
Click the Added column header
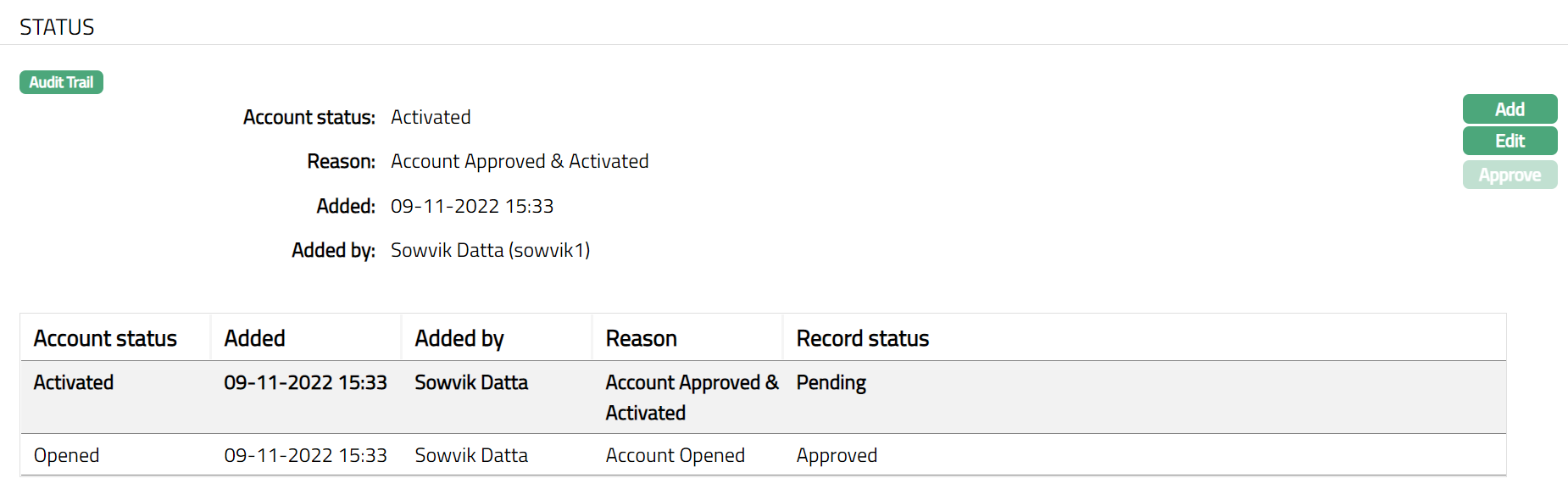254,338
